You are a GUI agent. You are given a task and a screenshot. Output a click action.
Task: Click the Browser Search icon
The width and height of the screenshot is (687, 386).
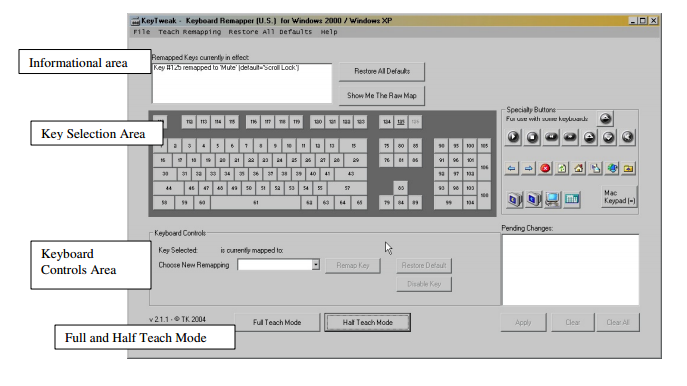tap(595, 168)
